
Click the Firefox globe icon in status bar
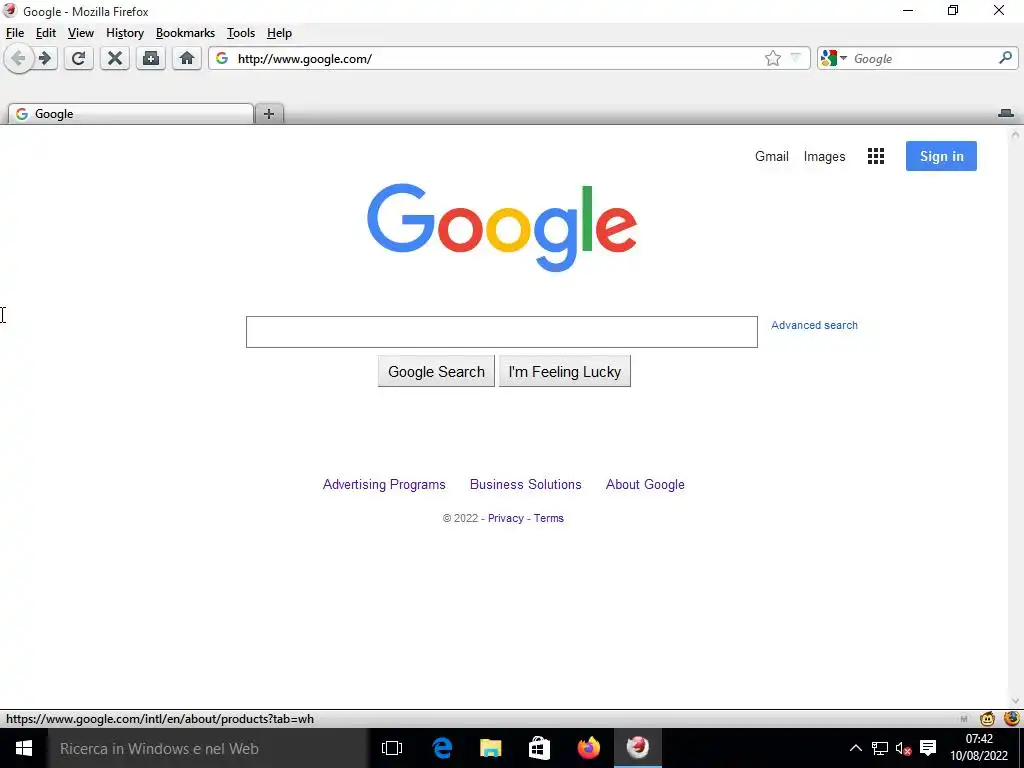(x=1012, y=718)
